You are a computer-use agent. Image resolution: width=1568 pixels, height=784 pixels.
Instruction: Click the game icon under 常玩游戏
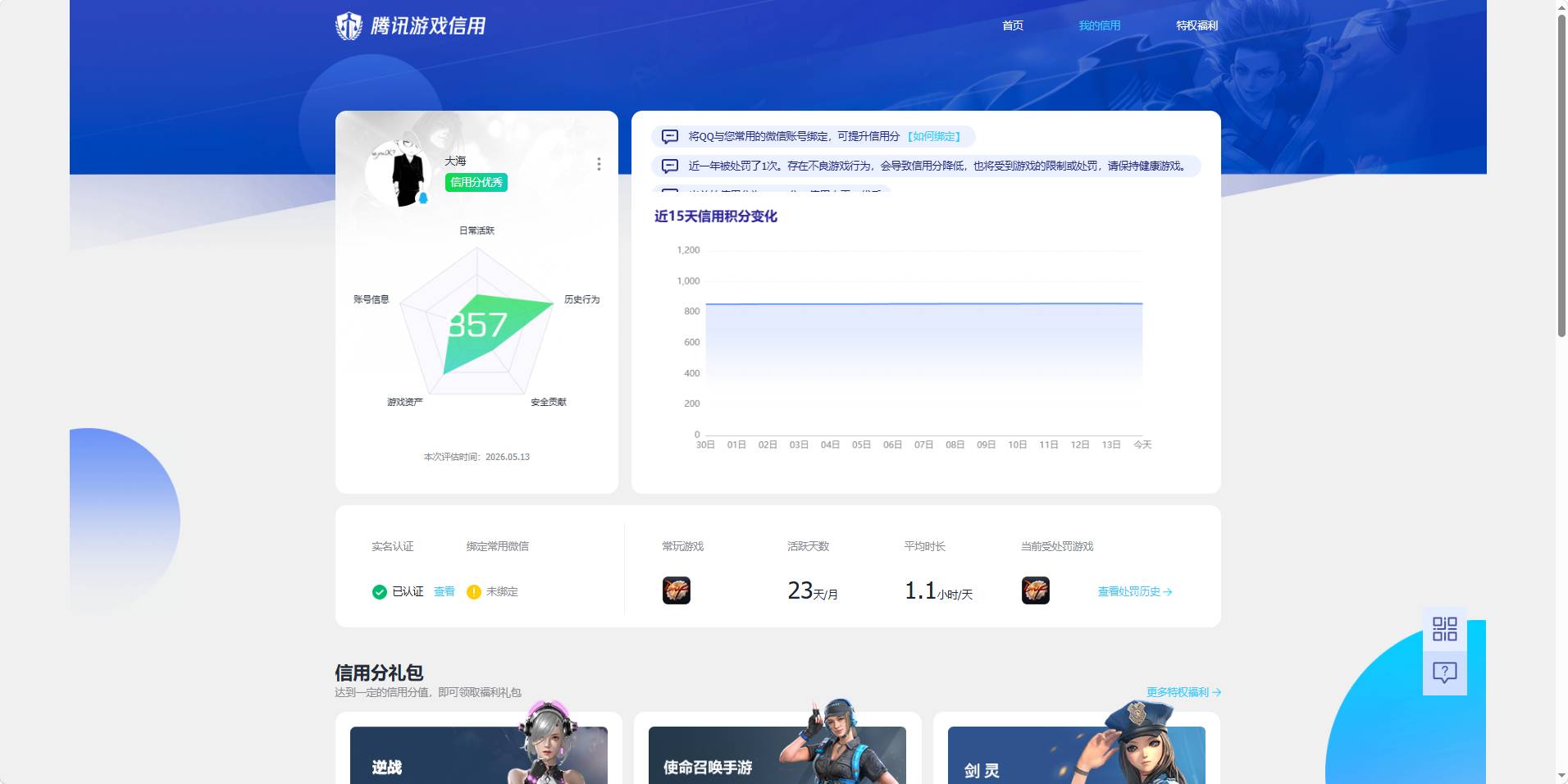[677, 590]
